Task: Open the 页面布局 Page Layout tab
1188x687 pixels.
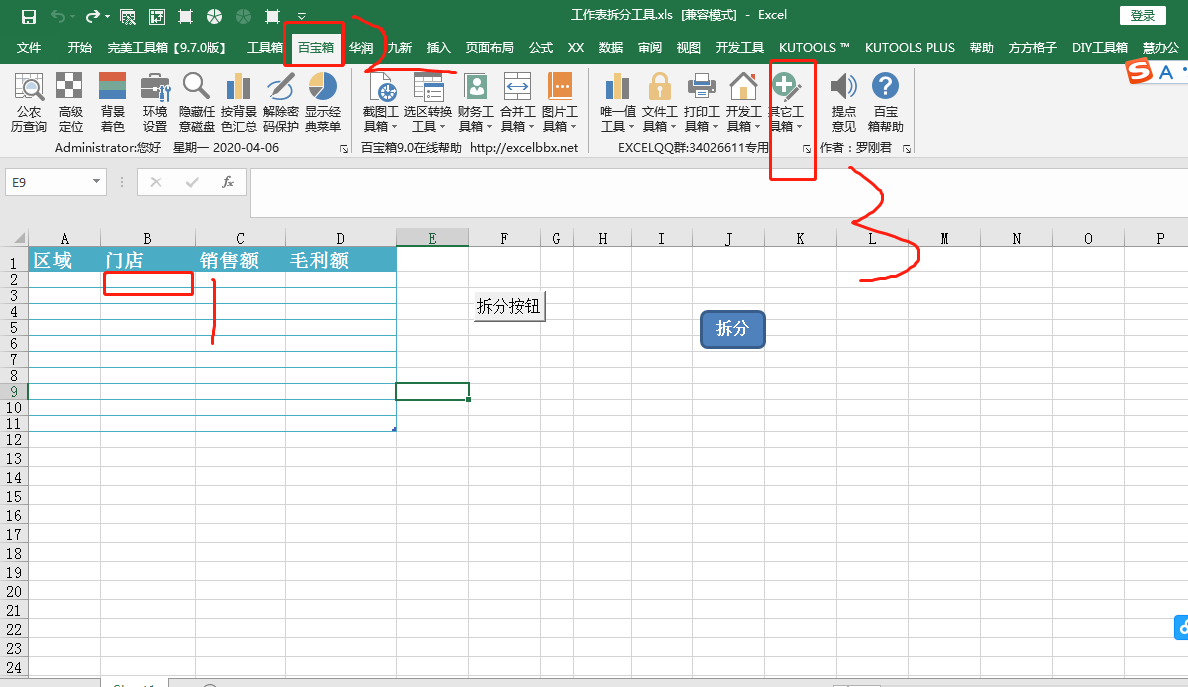Action: click(x=489, y=48)
